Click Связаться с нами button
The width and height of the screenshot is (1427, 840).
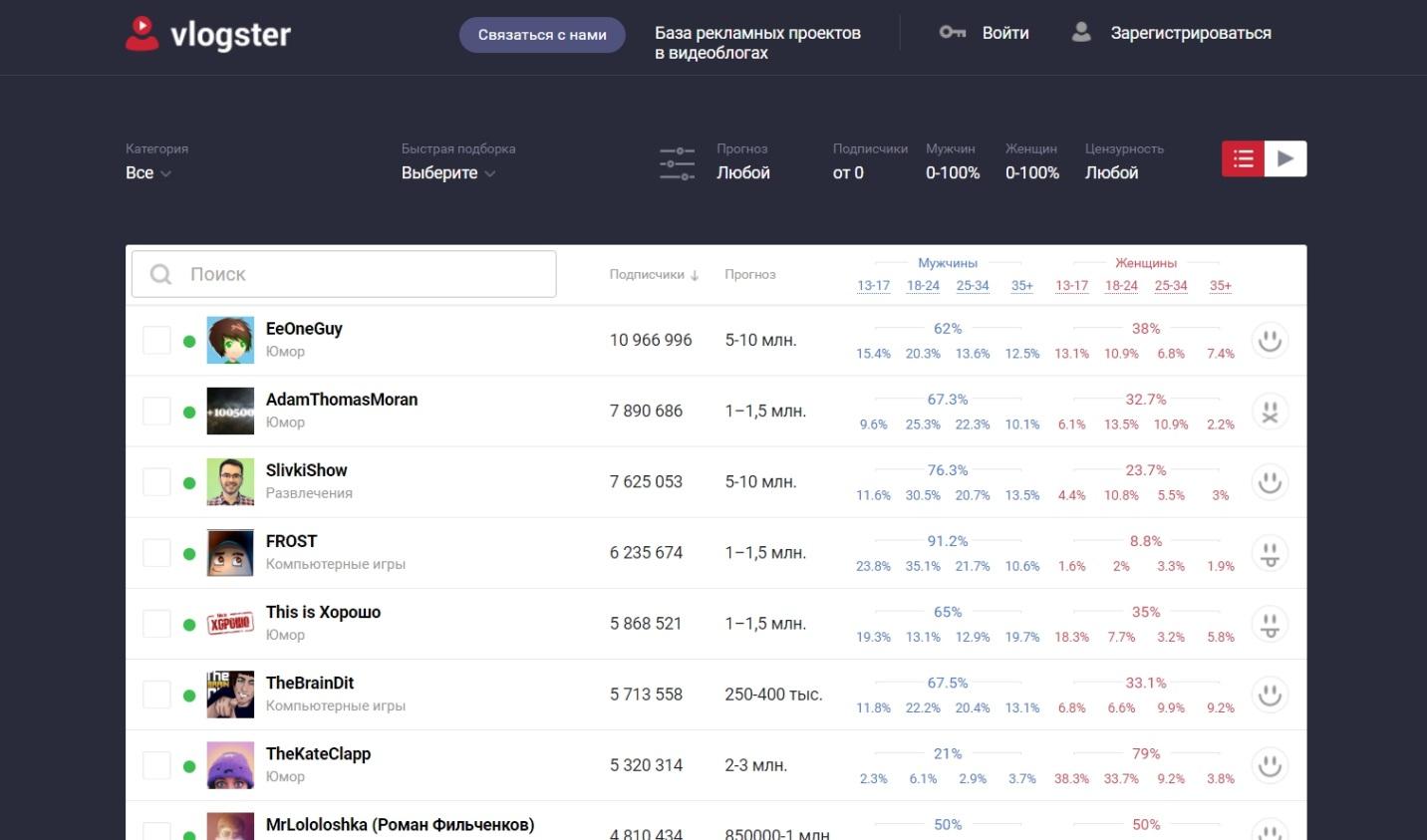pos(542,35)
